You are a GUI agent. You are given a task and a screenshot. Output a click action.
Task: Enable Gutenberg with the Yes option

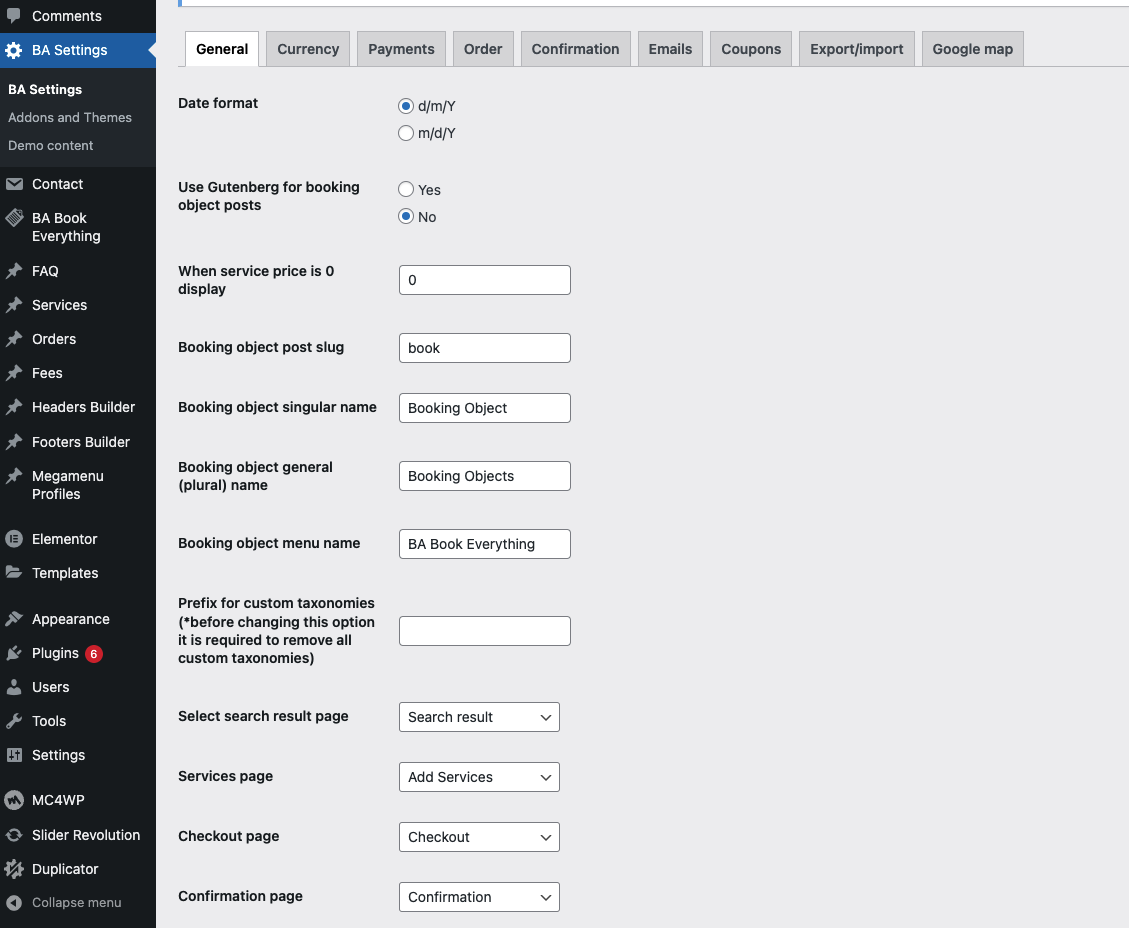[406, 189]
